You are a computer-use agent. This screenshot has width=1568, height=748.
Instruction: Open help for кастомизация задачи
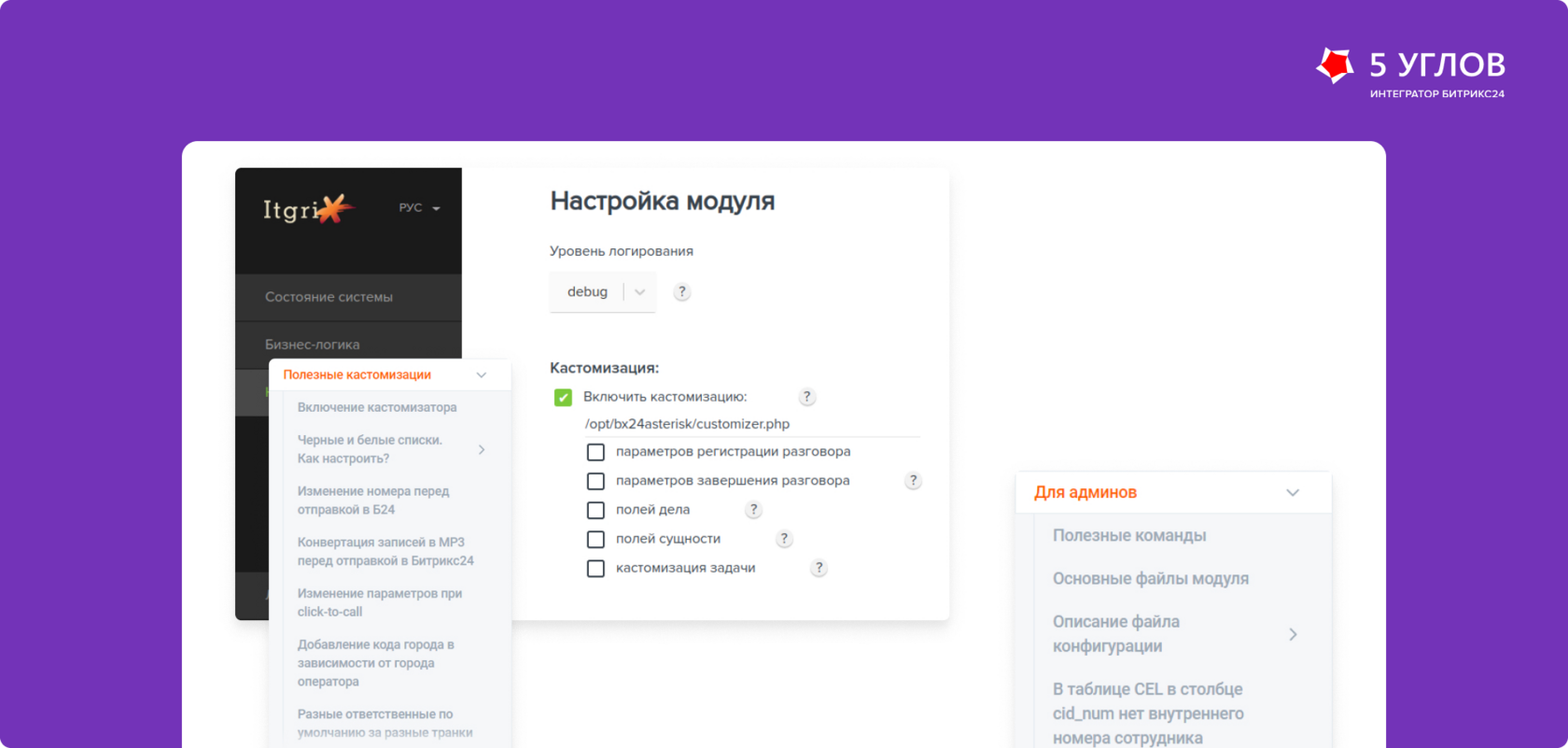tap(819, 568)
